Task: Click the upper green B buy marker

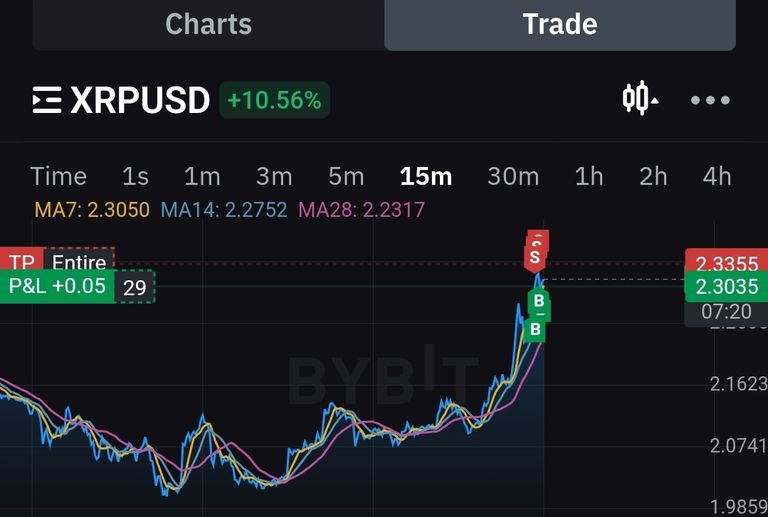Action: pos(539,301)
